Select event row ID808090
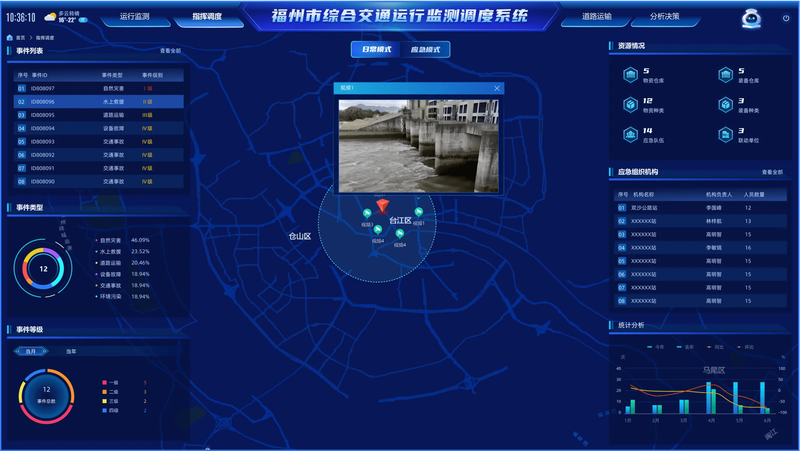 point(98,181)
